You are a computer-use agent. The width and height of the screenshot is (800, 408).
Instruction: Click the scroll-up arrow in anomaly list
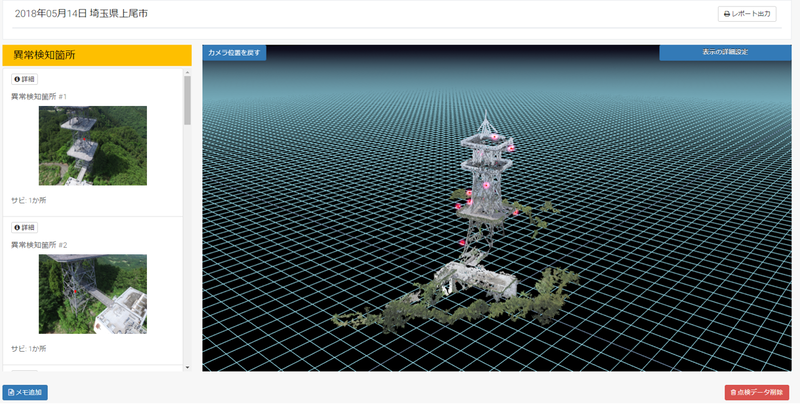(187, 73)
